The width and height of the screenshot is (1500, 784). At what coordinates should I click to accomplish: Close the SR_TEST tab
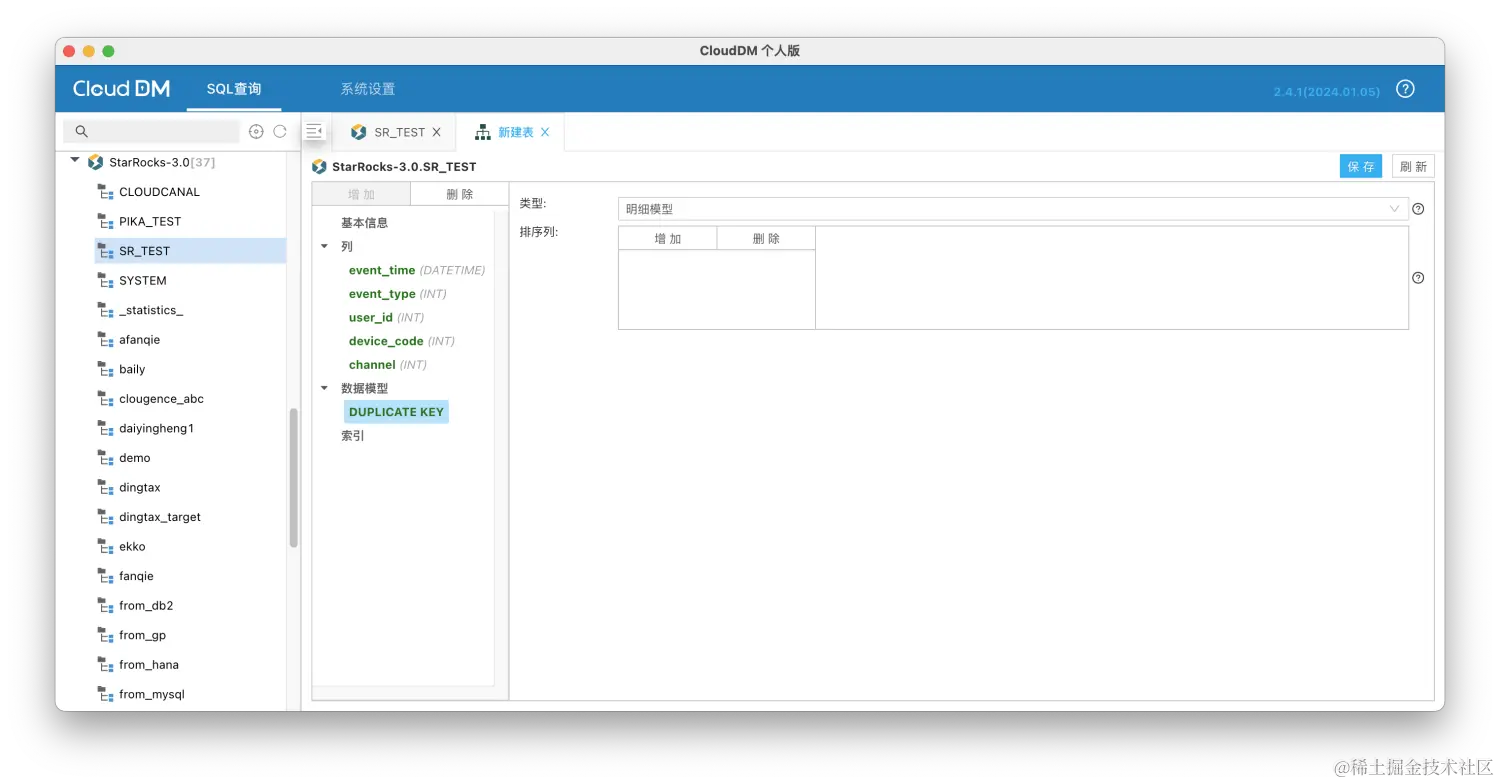pos(436,132)
